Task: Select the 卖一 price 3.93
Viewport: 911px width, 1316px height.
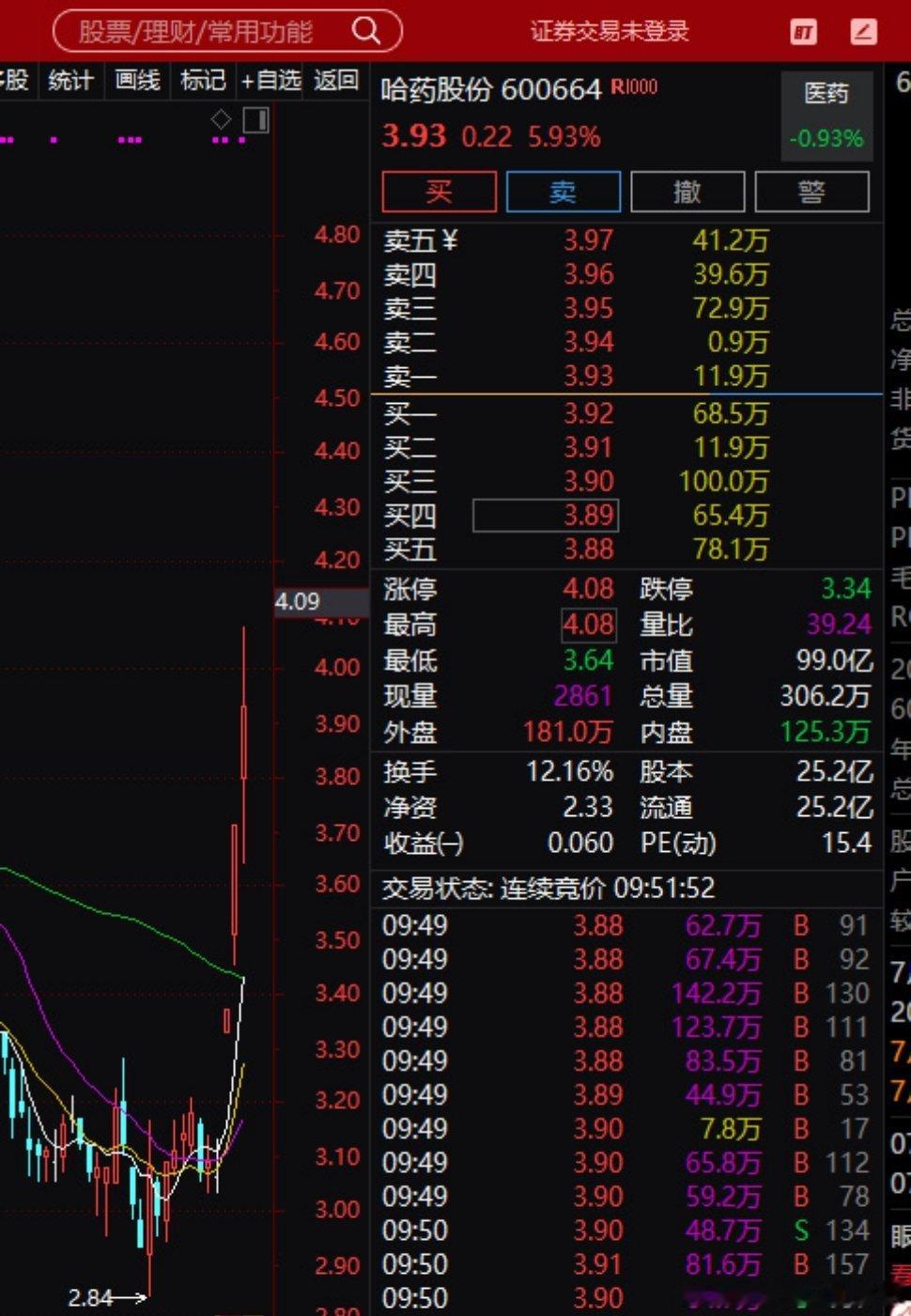Action: [x=588, y=376]
